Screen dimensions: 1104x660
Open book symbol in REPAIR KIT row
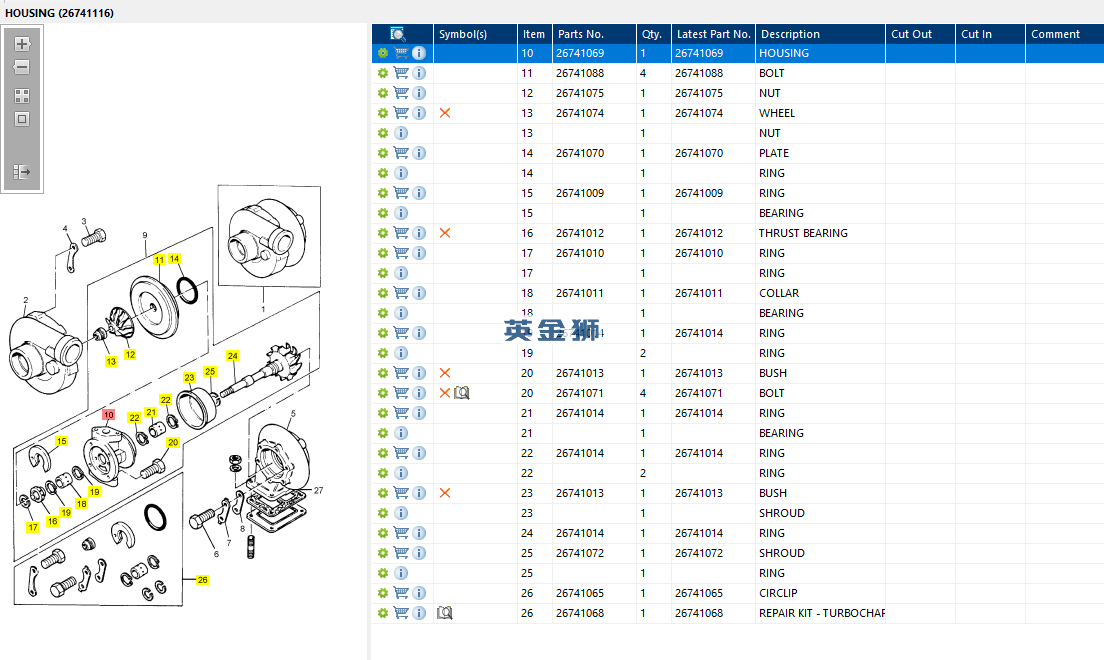[444, 613]
